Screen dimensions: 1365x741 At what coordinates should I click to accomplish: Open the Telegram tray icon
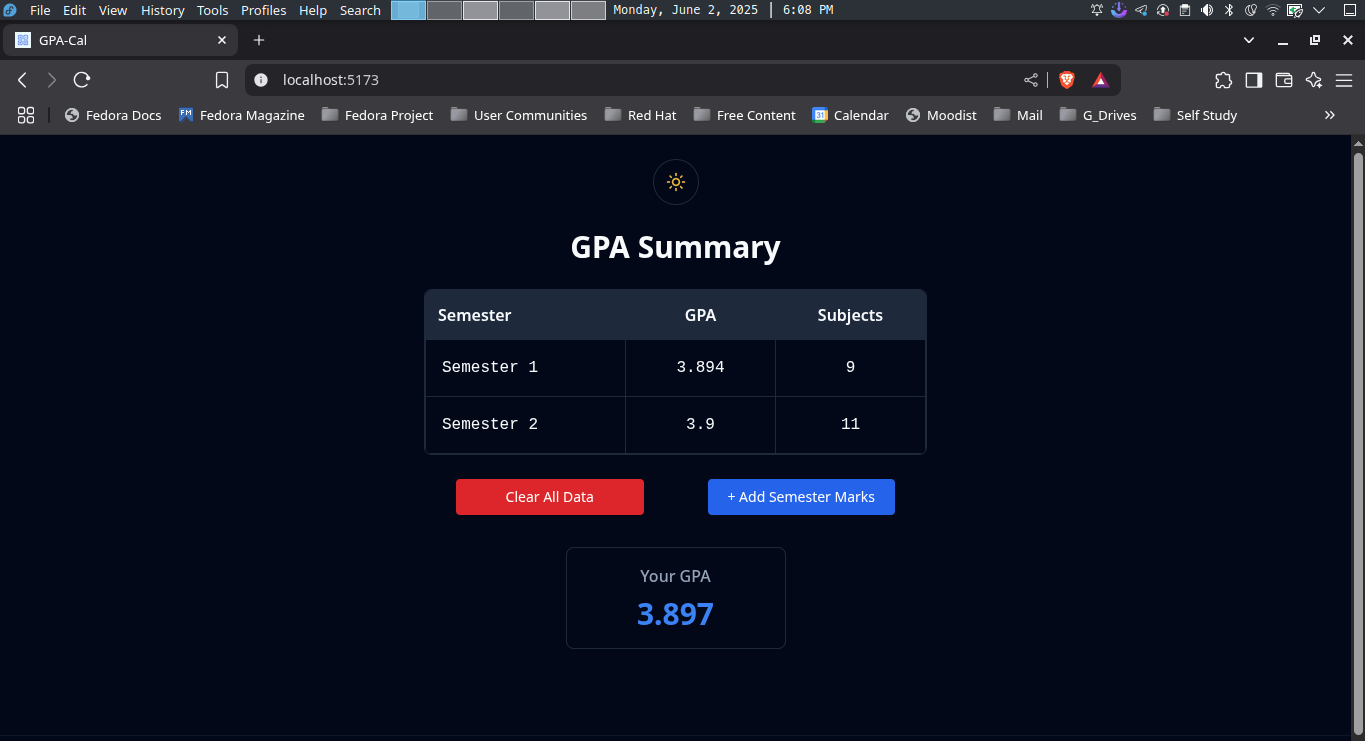pyautogui.click(x=1141, y=10)
